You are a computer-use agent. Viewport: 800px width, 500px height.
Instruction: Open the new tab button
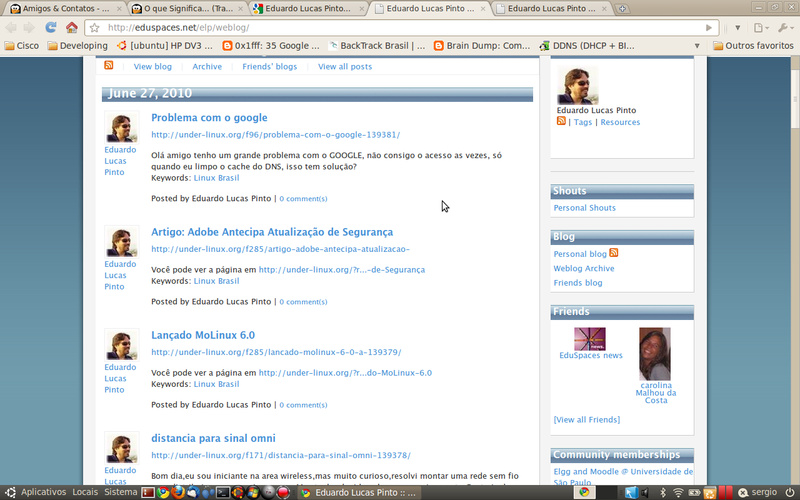622,9
